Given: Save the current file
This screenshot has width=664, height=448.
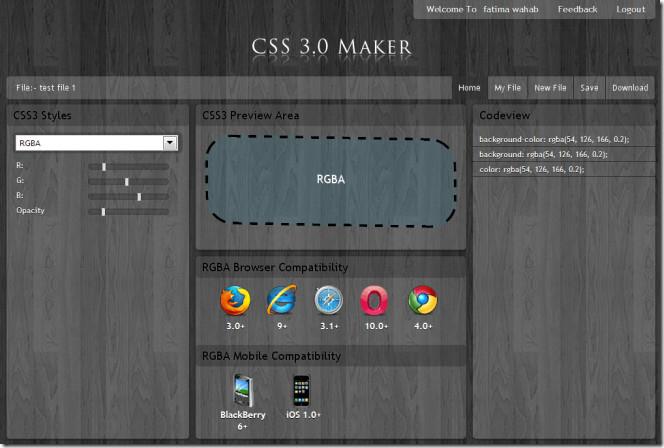Looking at the screenshot, I should [589, 88].
